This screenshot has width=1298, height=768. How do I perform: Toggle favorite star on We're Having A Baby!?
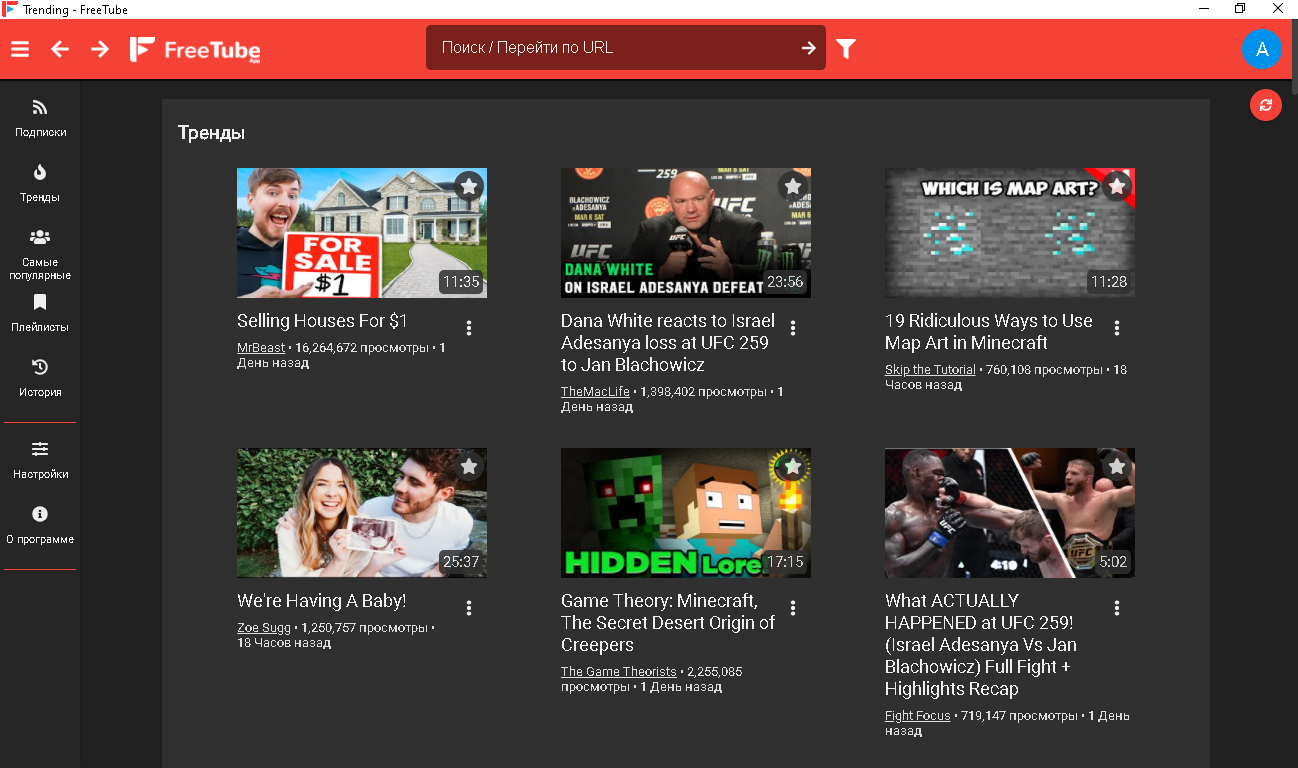click(469, 466)
